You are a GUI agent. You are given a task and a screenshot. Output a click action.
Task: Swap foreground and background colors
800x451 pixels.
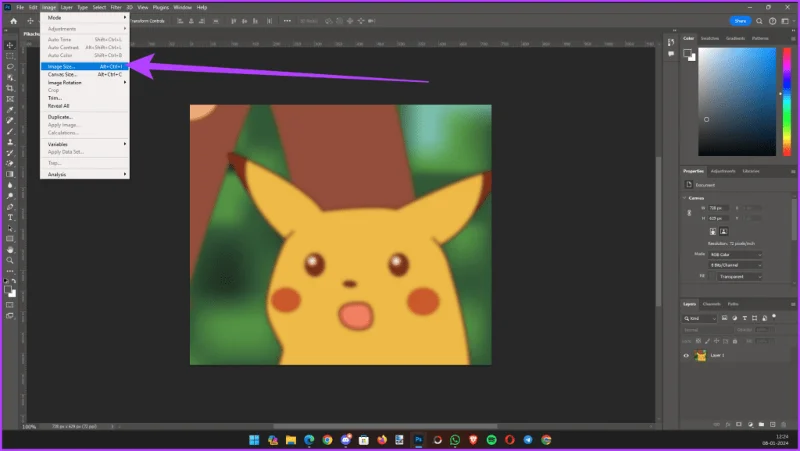pos(14,281)
